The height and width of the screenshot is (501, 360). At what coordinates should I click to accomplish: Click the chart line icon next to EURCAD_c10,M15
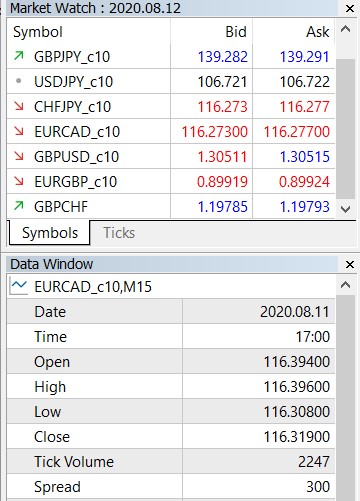(19, 286)
